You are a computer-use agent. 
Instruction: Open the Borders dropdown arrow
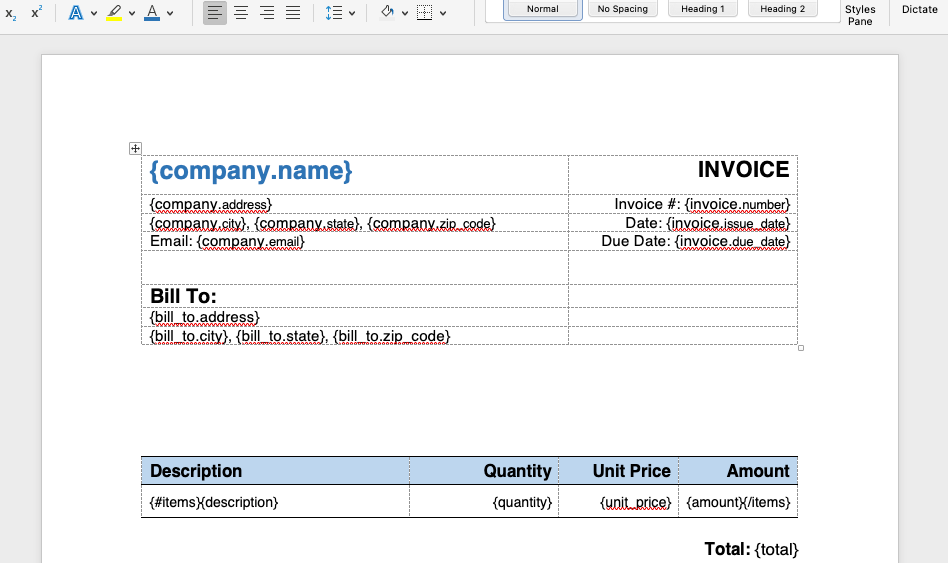(442, 13)
